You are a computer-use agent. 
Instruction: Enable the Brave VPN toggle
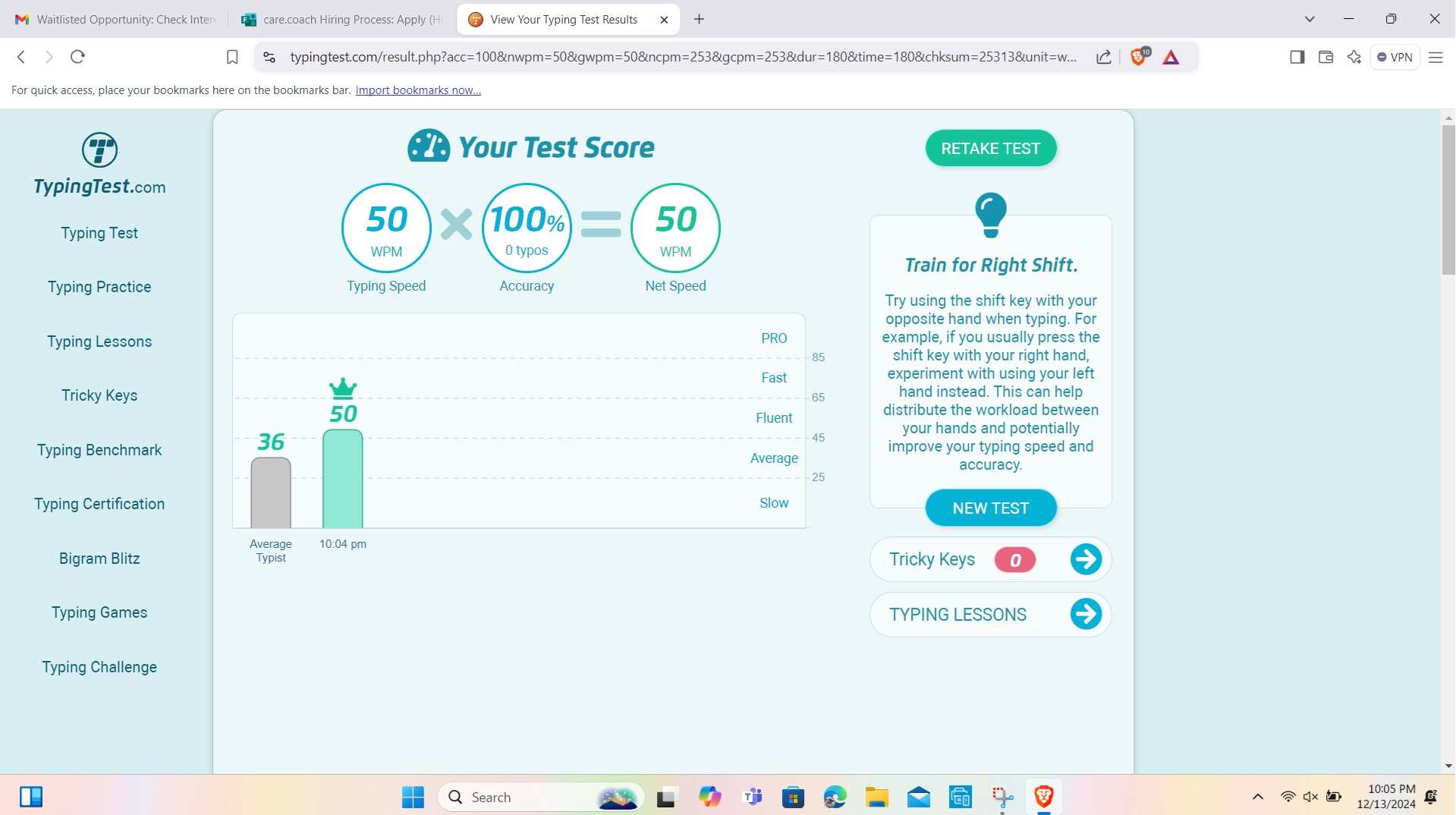1395,57
